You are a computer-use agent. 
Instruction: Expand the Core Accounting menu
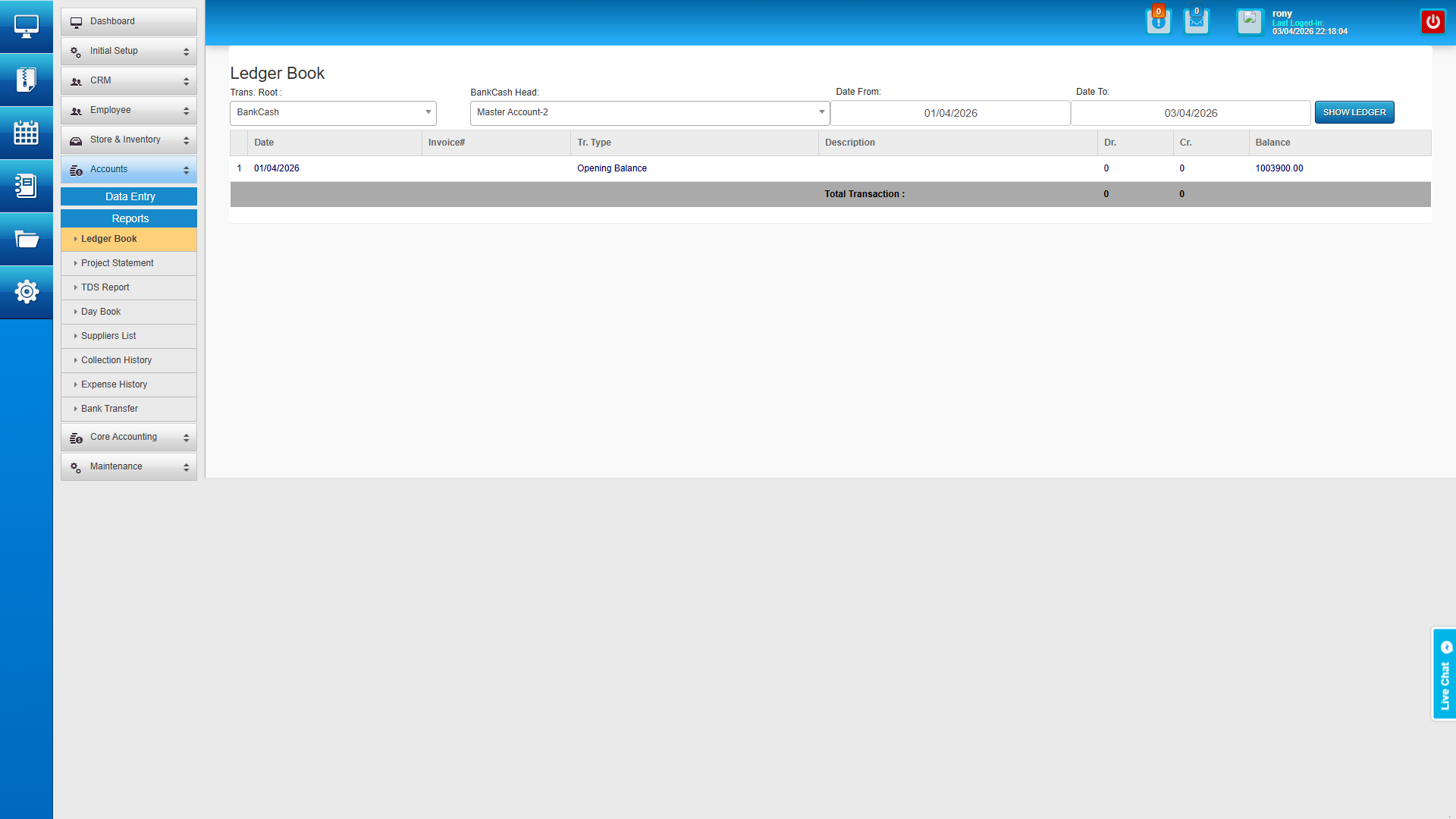[129, 437]
